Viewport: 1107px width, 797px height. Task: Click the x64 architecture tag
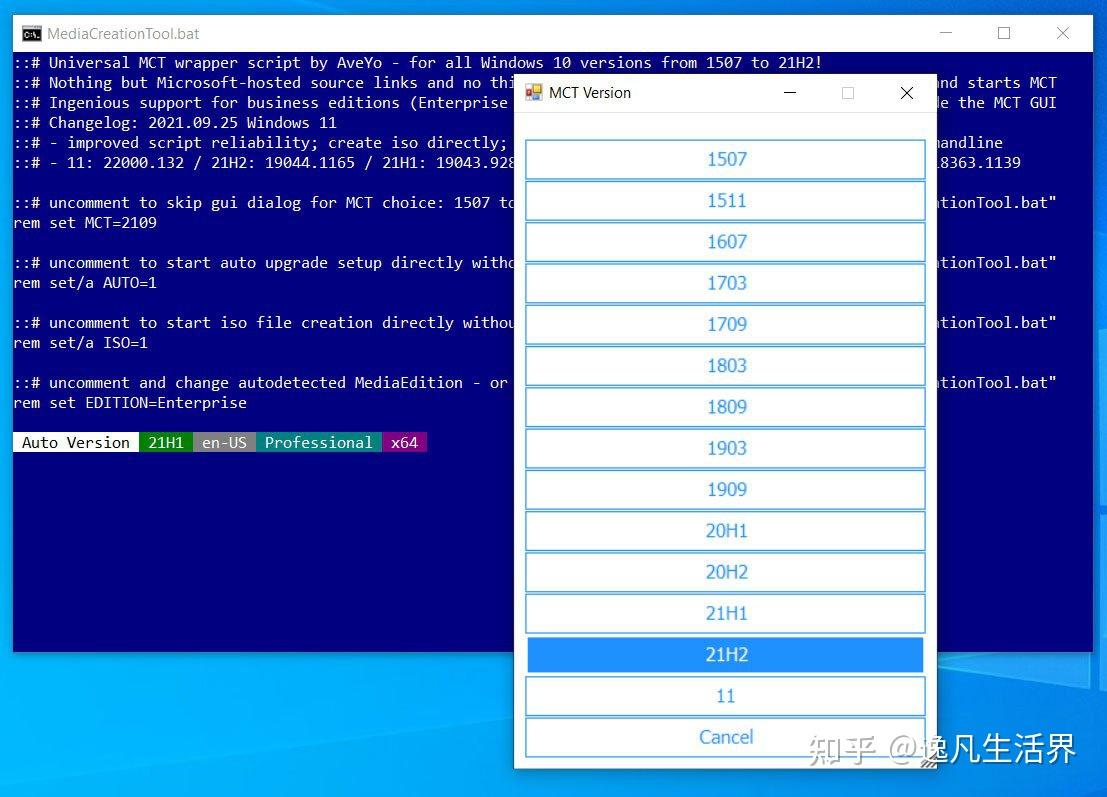pos(404,442)
